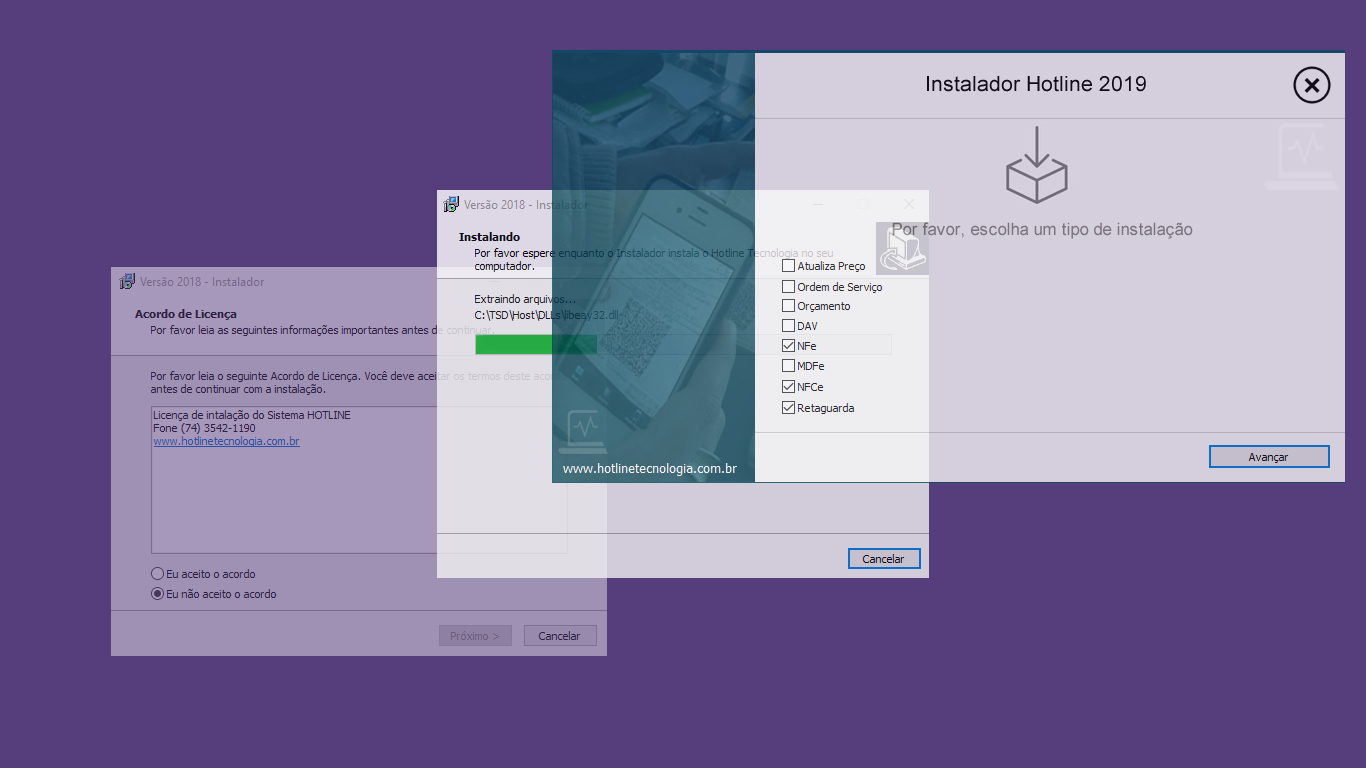1366x768 pixels.
Task: Click the Próximo button in license window
Action: (x=475, y=636)
